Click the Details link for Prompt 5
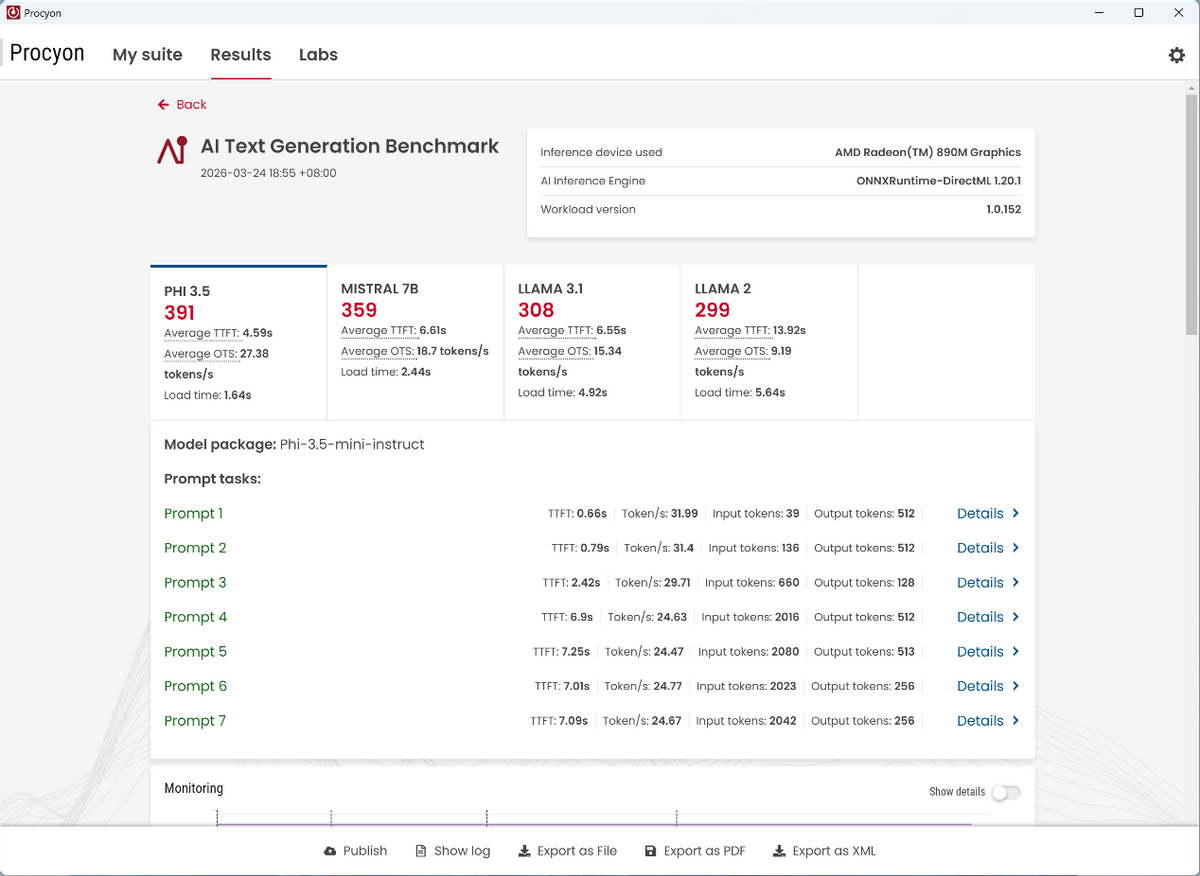Image resolution: width=1200 pixels, height=876 pixels. coord(980,651)
